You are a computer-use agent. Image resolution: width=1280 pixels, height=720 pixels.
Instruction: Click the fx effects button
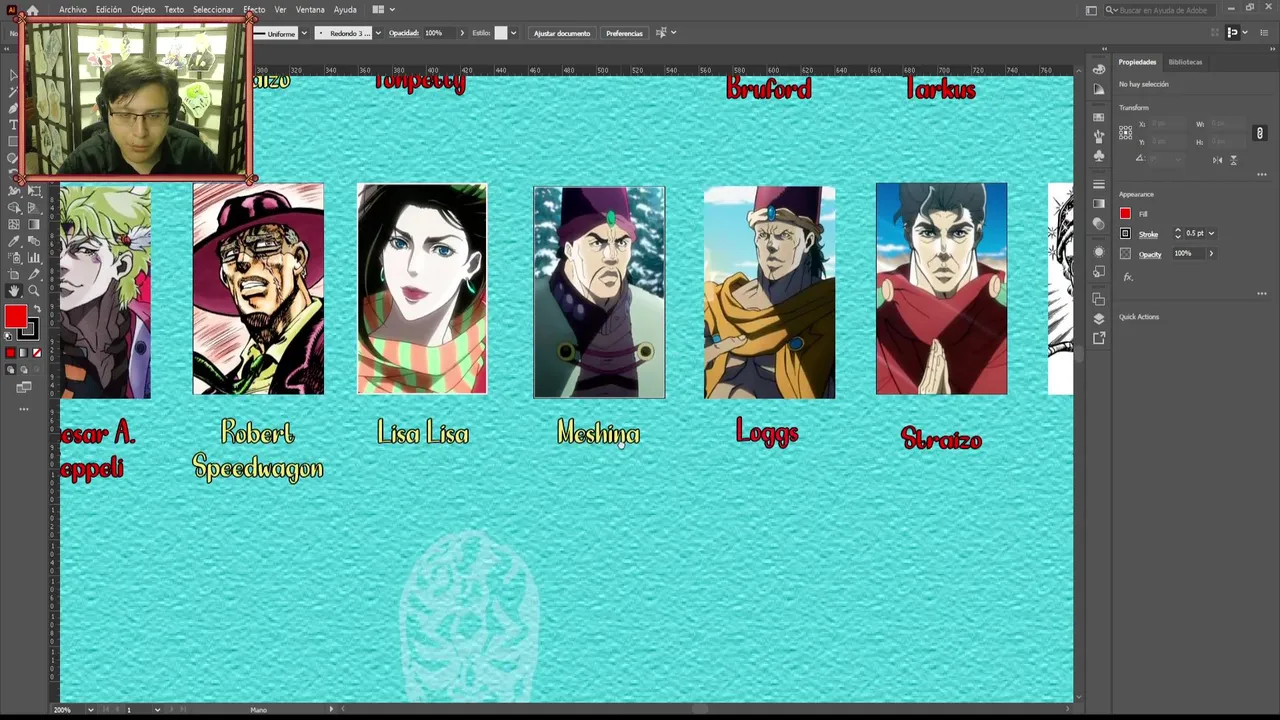pyautogui.click(x=1128, y=277)
